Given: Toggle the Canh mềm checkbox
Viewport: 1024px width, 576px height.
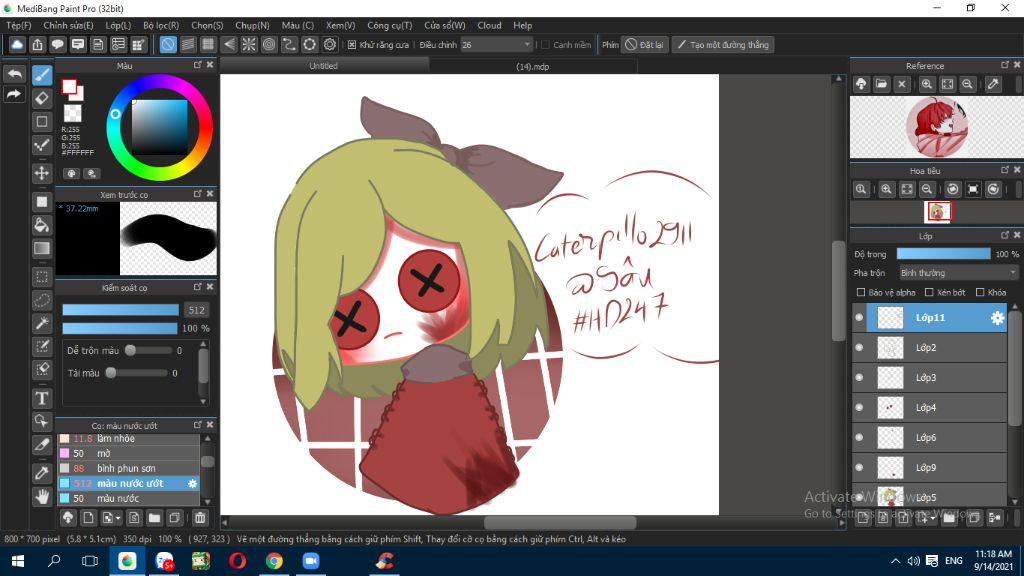Looking at the screenshot, I should [545, 45].
